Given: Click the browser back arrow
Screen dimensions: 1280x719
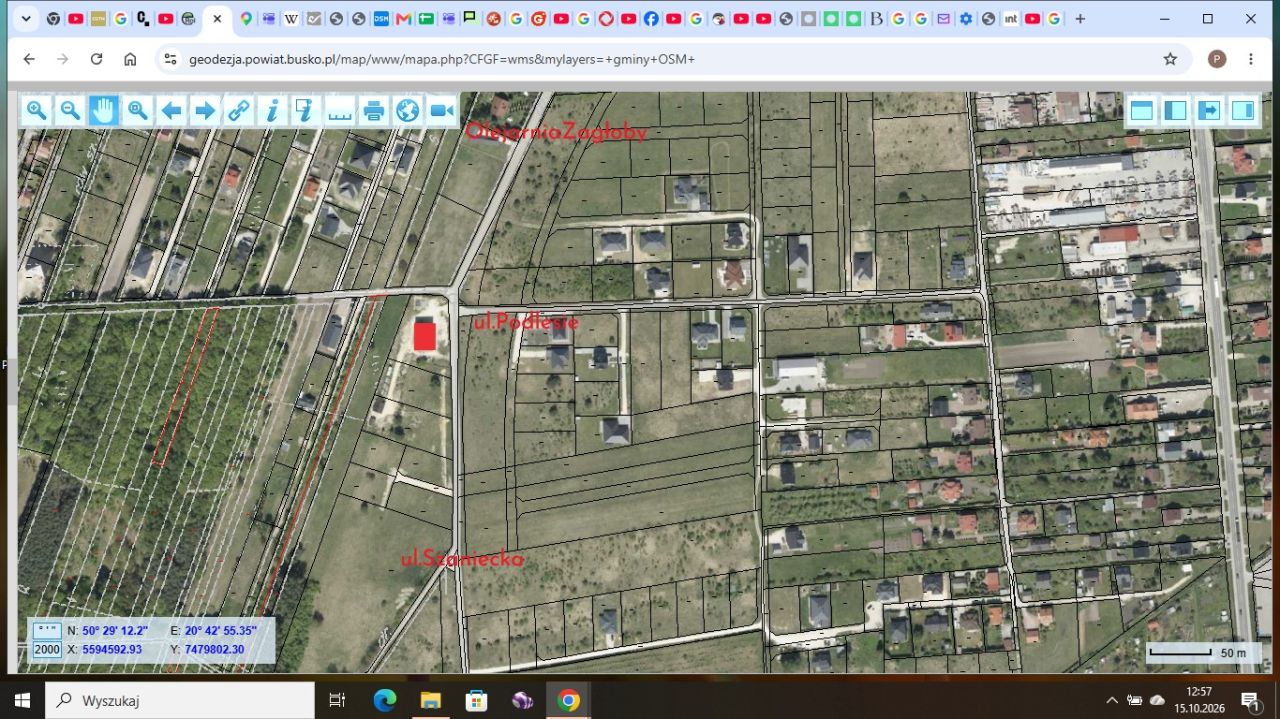Looking at the screenshot, I should (29, 59).
